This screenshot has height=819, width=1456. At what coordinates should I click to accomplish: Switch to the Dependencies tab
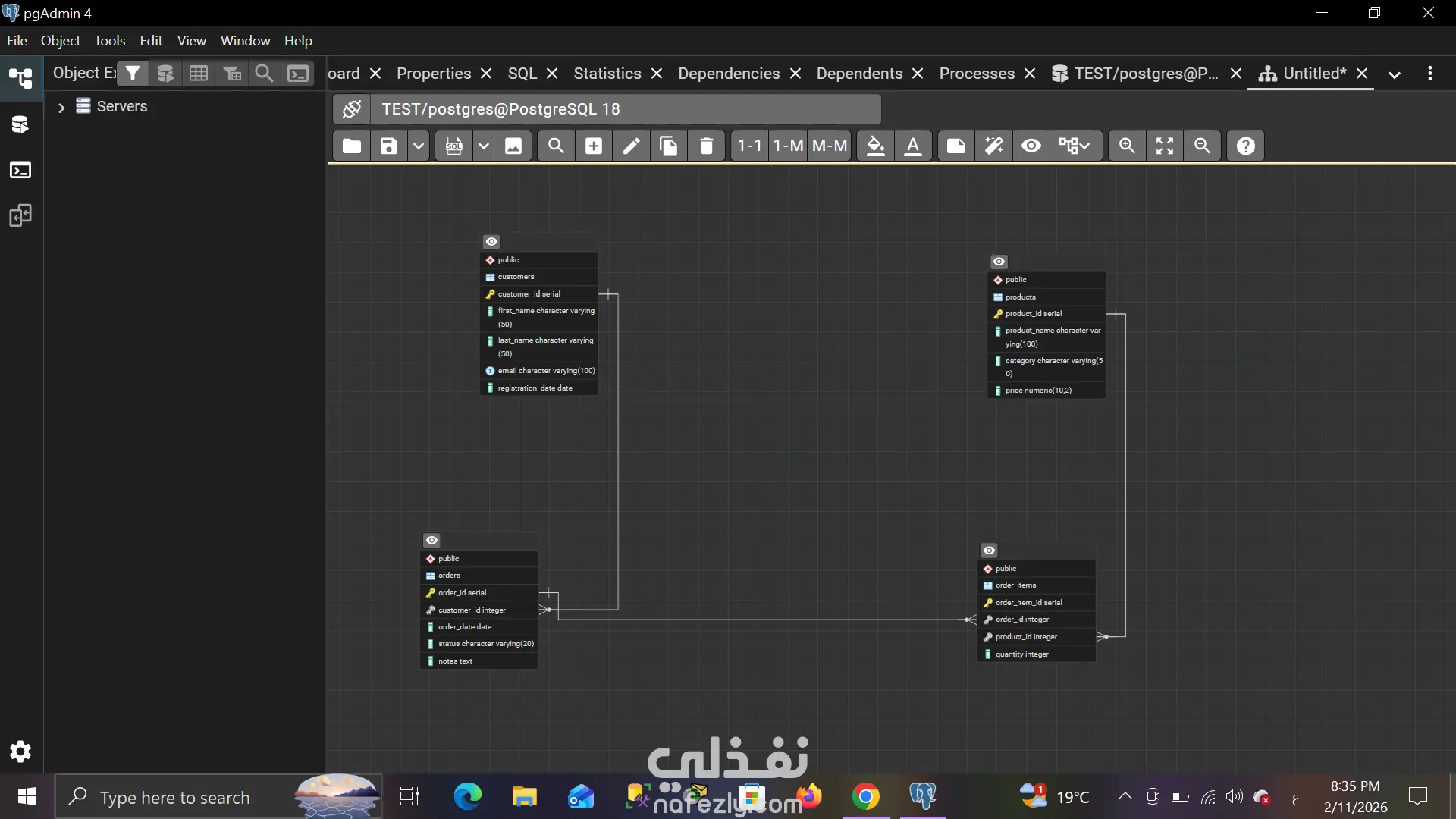pyautogui.click(x=729, y=74)
